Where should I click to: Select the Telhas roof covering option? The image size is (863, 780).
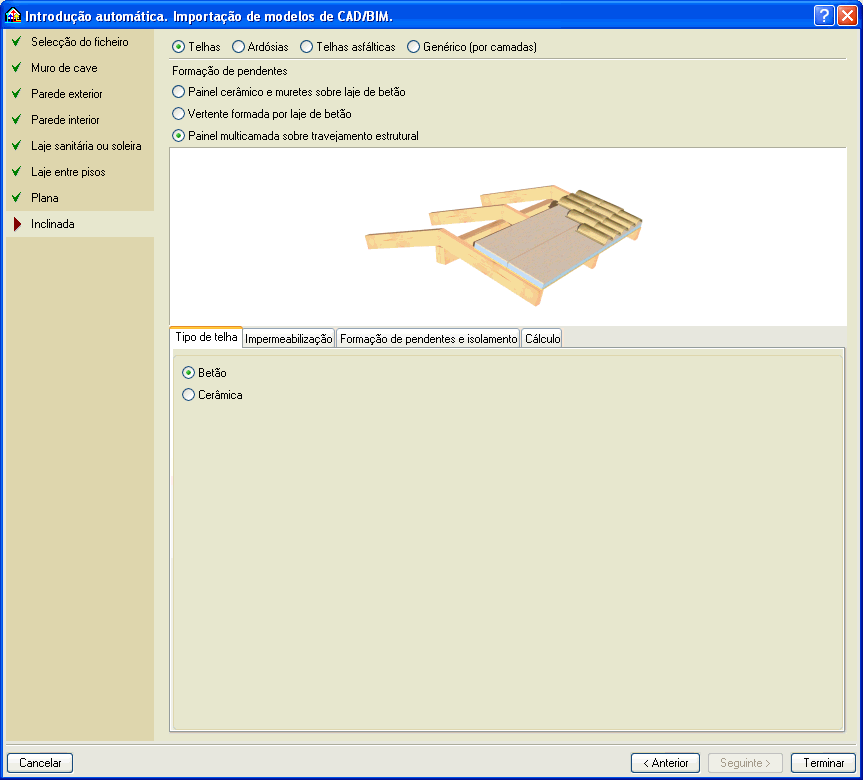click(x=179, y=47)
